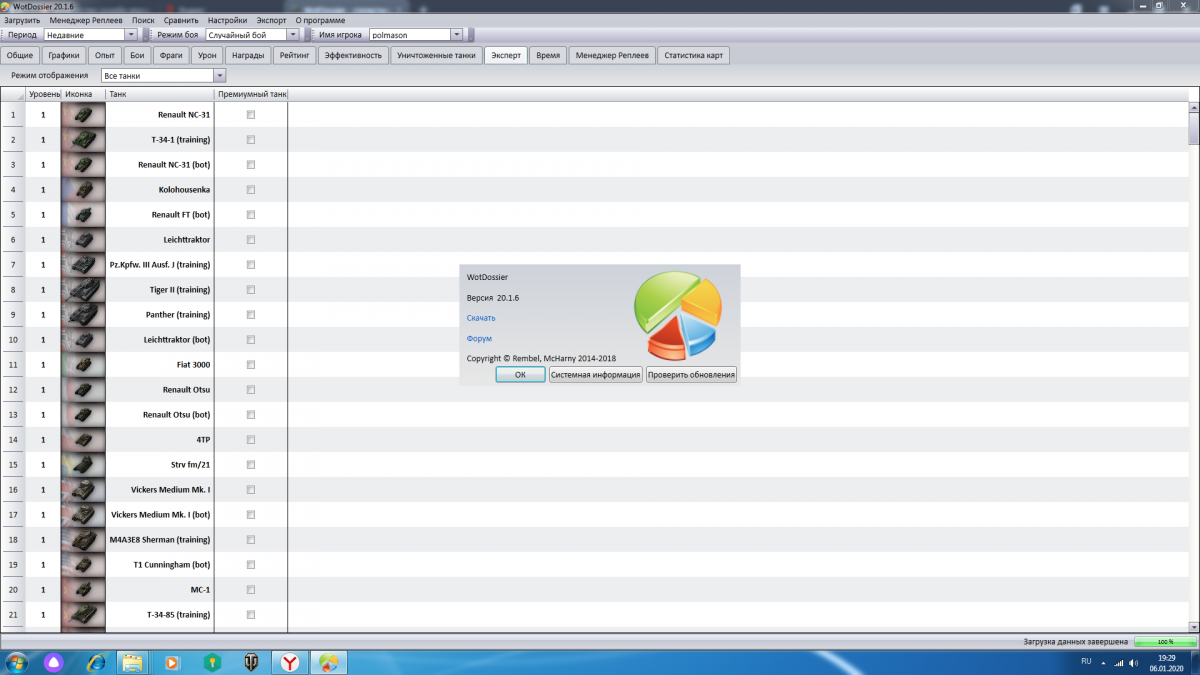Click the Renault Otsu row 12 tank icon
The width and height of the screenshot is (1200, 675).
[83, 390]
